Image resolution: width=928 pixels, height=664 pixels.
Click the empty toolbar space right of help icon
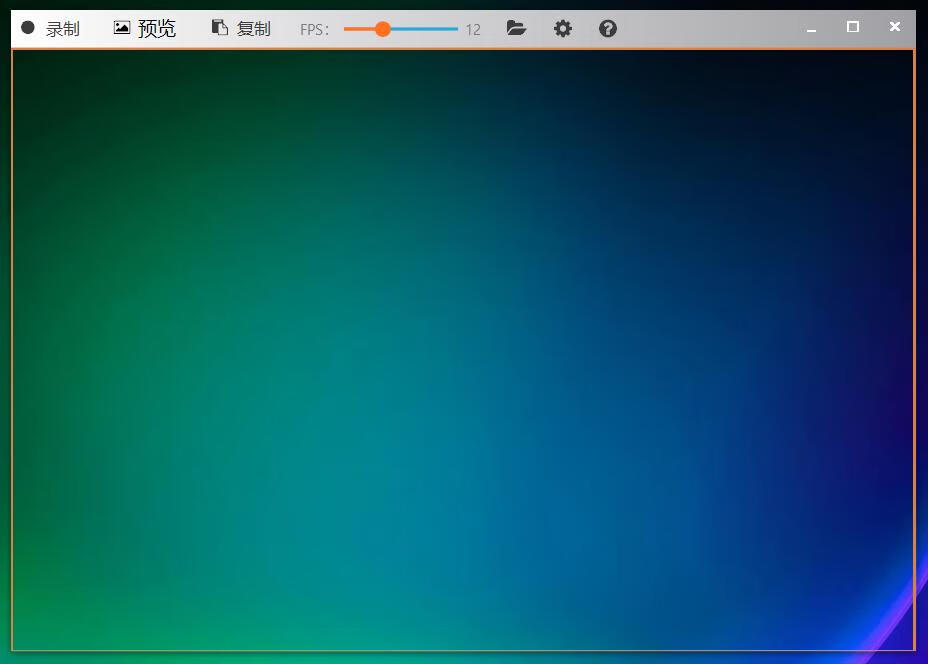(x=710, y=29)
